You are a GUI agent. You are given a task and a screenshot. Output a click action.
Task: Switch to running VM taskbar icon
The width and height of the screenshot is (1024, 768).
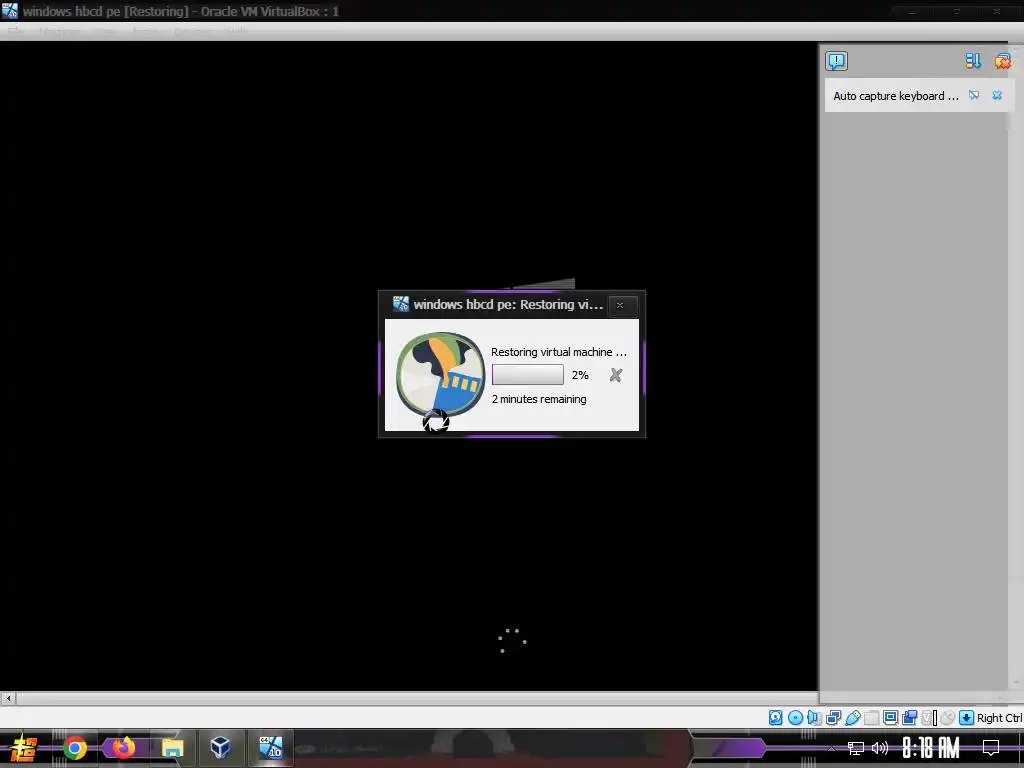[x=270, y=748]
